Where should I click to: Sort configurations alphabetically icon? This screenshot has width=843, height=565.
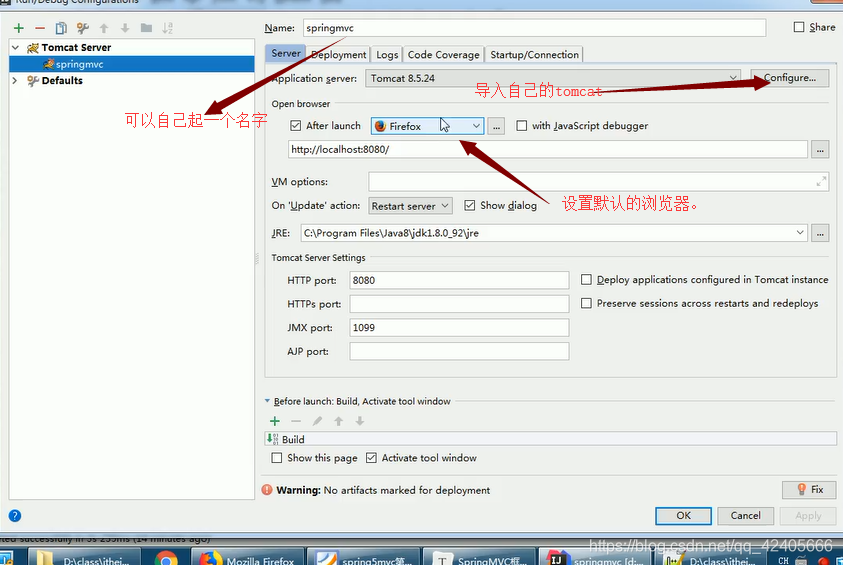tap(167, 28)
